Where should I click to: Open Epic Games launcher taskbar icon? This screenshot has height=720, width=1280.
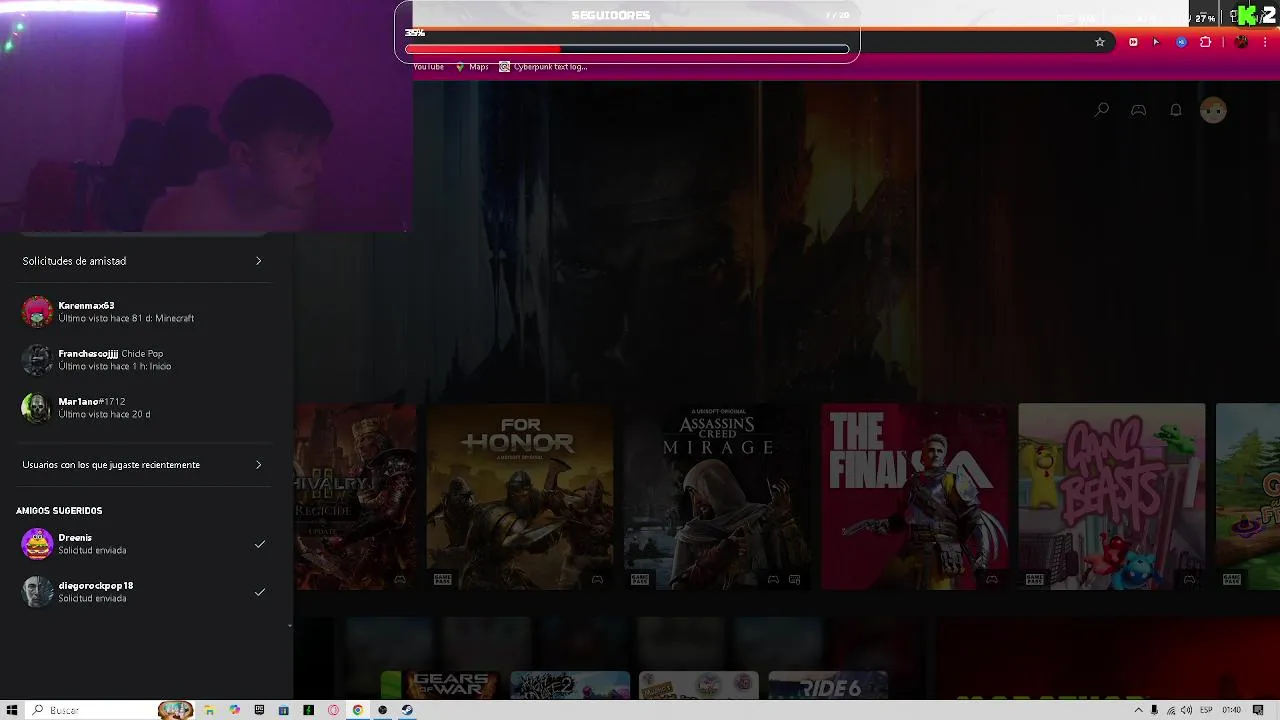coord(259,710)
